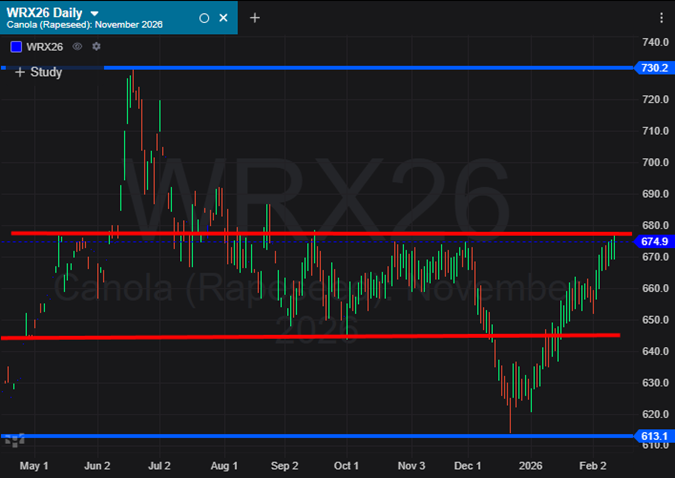Click the lower red support line
The image size is (675, 478).
(x=310, y=336)
